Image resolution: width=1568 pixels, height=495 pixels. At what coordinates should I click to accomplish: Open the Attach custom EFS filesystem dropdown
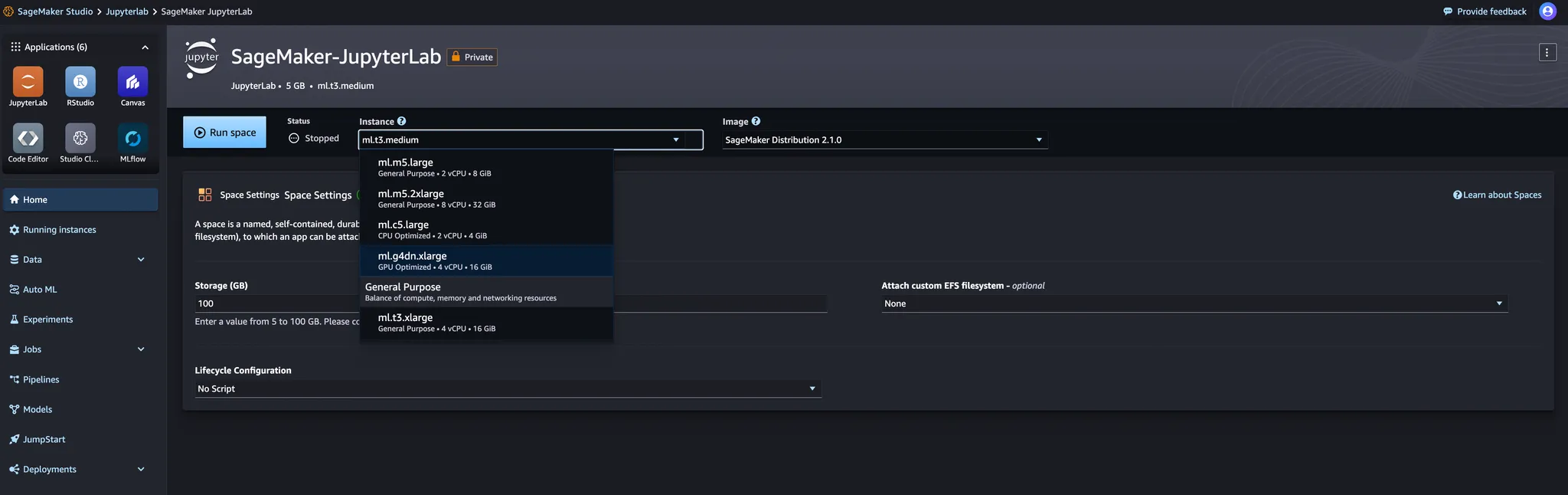tap(1194, 303)
